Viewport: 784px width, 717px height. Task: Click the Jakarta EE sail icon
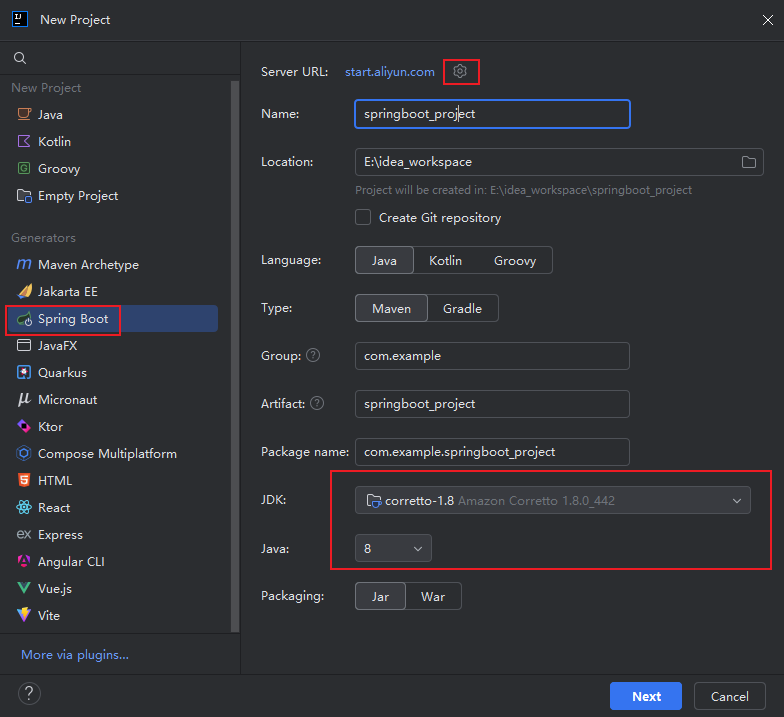[24, 291]
